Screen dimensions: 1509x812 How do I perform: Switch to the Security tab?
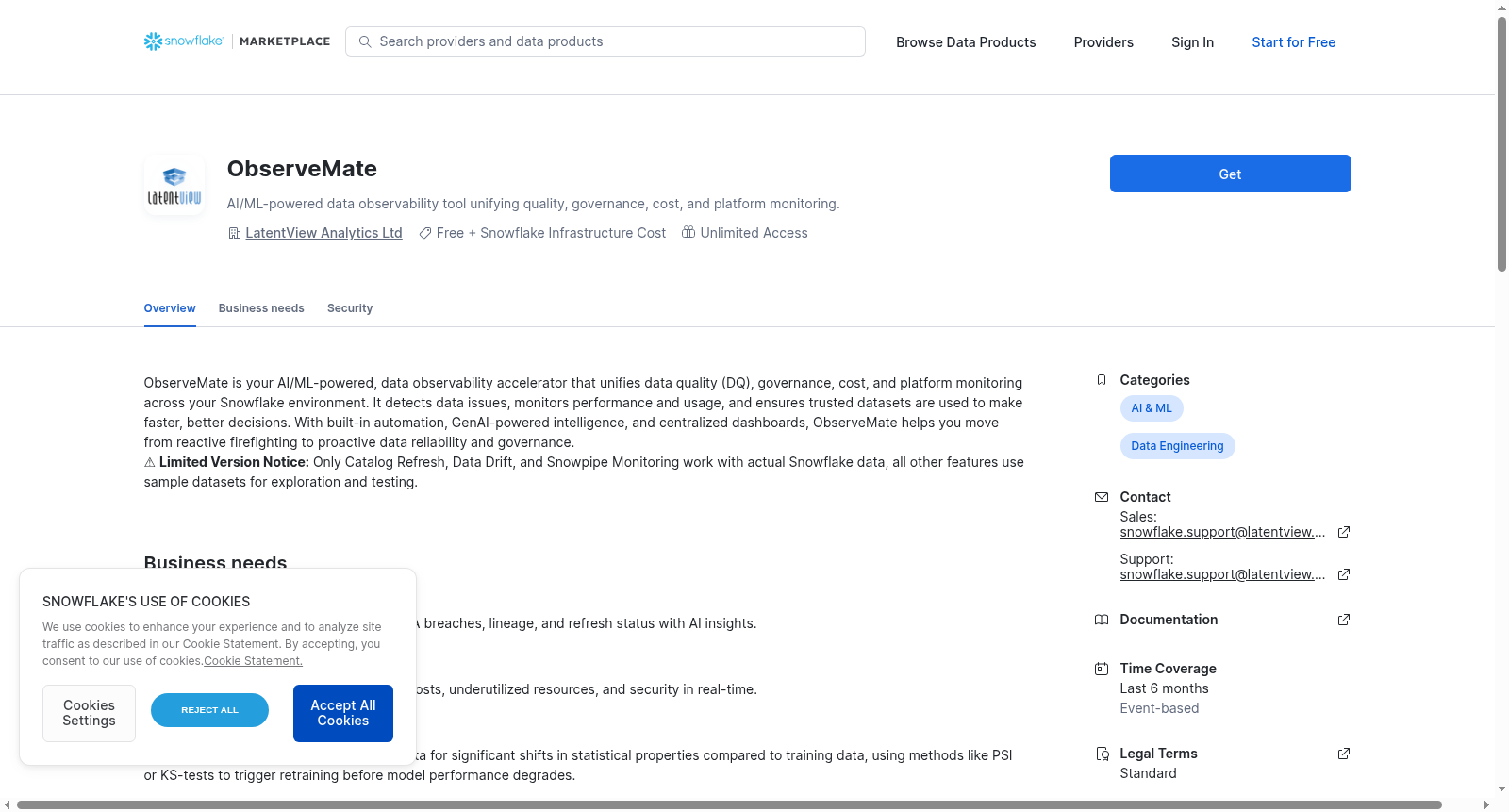(350, 308)
